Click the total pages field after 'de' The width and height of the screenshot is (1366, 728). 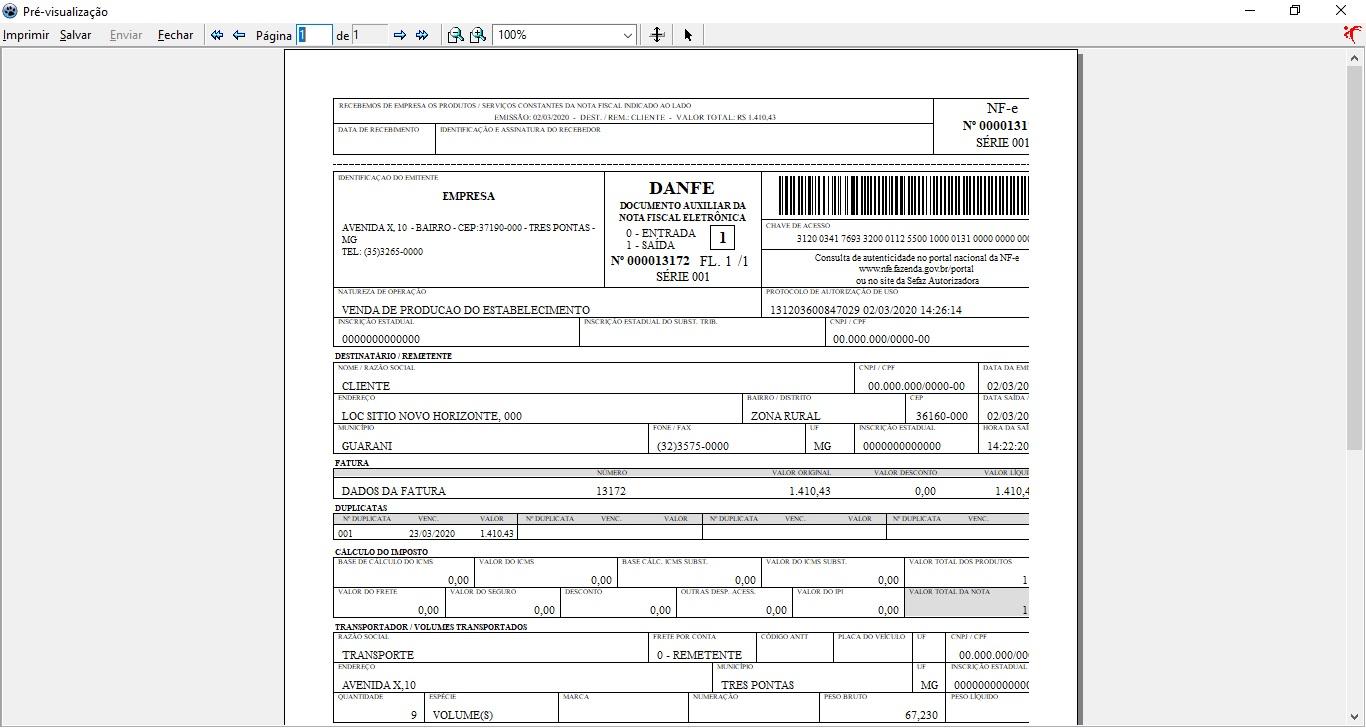tap(370, 35)
